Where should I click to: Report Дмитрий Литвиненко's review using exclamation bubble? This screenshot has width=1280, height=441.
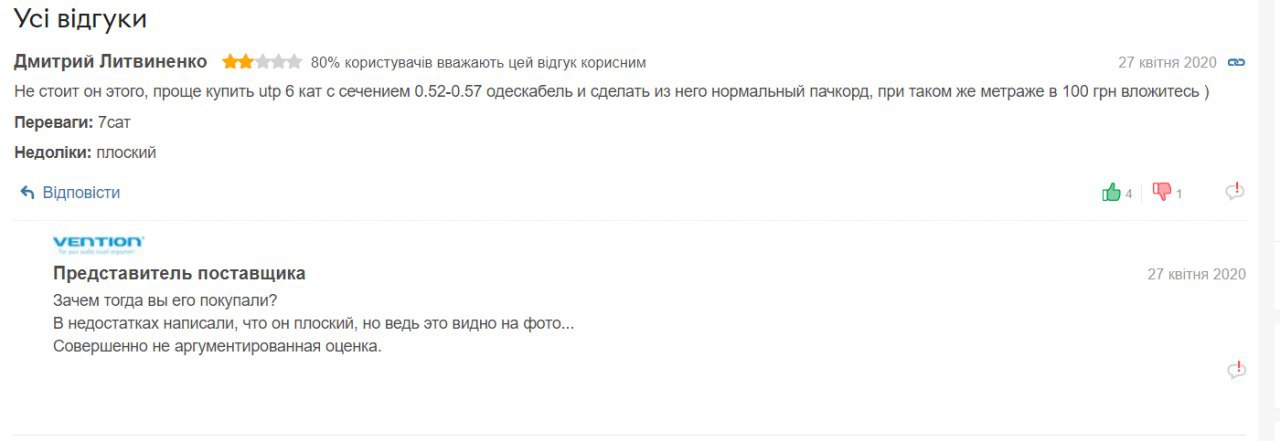tap(1235, 192)
